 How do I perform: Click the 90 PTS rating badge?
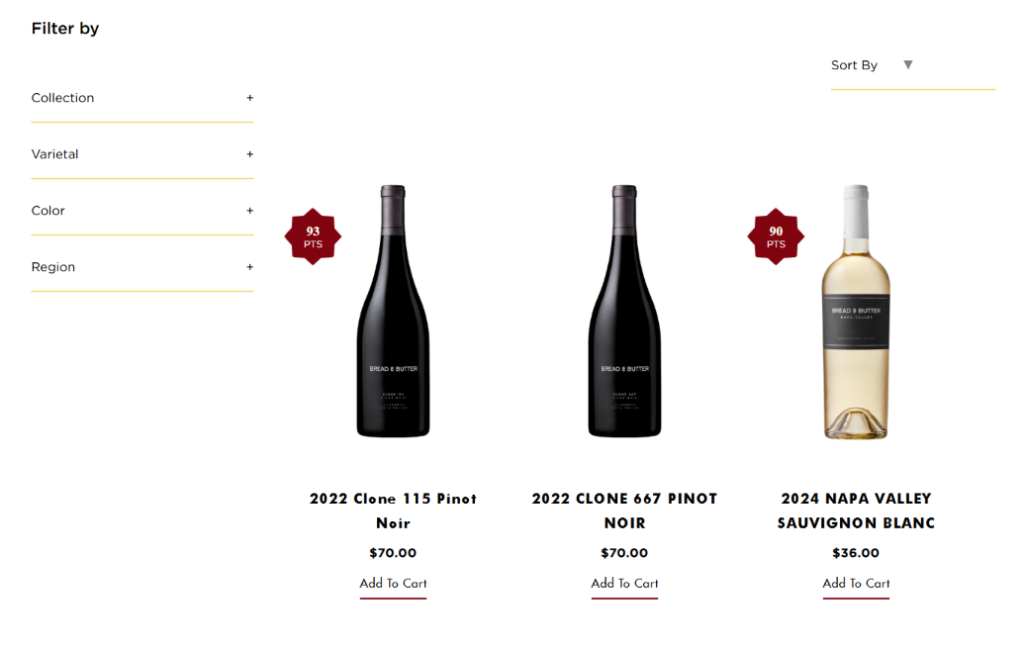(x=776, y=237)
